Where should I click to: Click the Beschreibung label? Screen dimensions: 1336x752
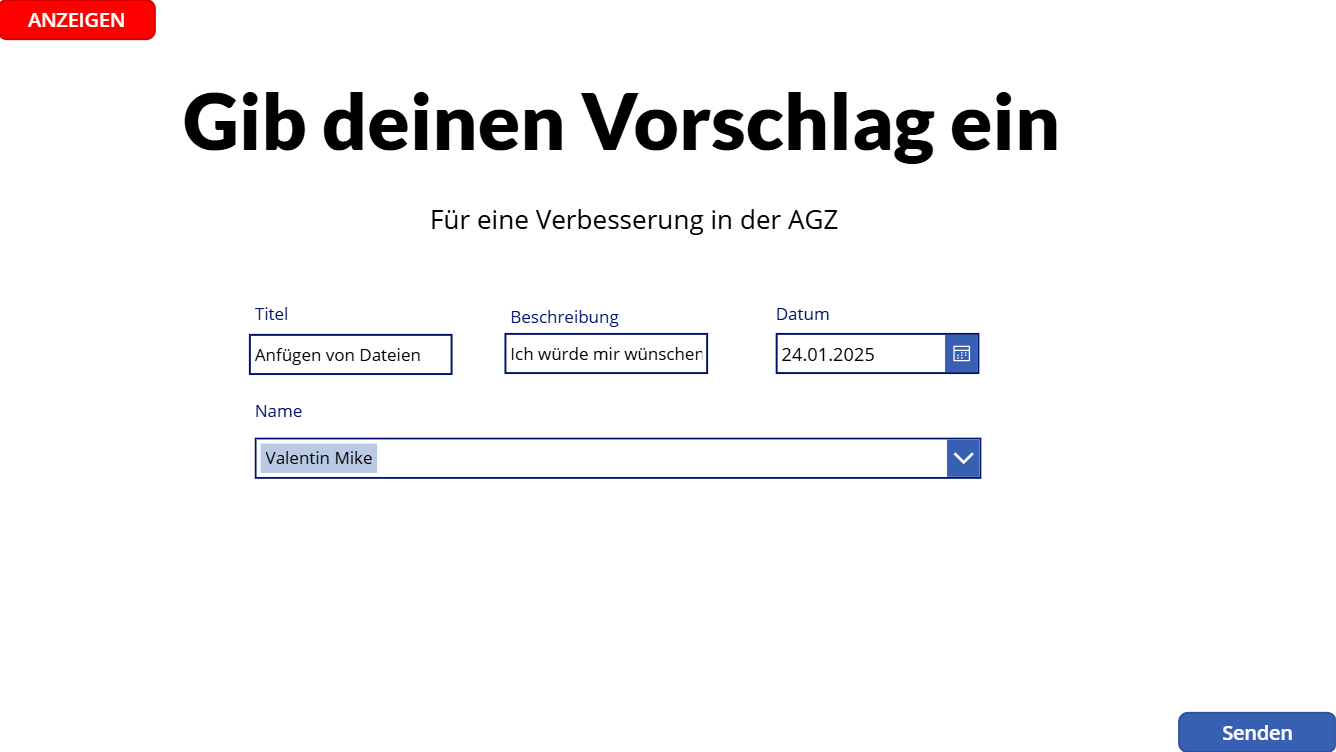pyautogui.click(x=565, y=317)
